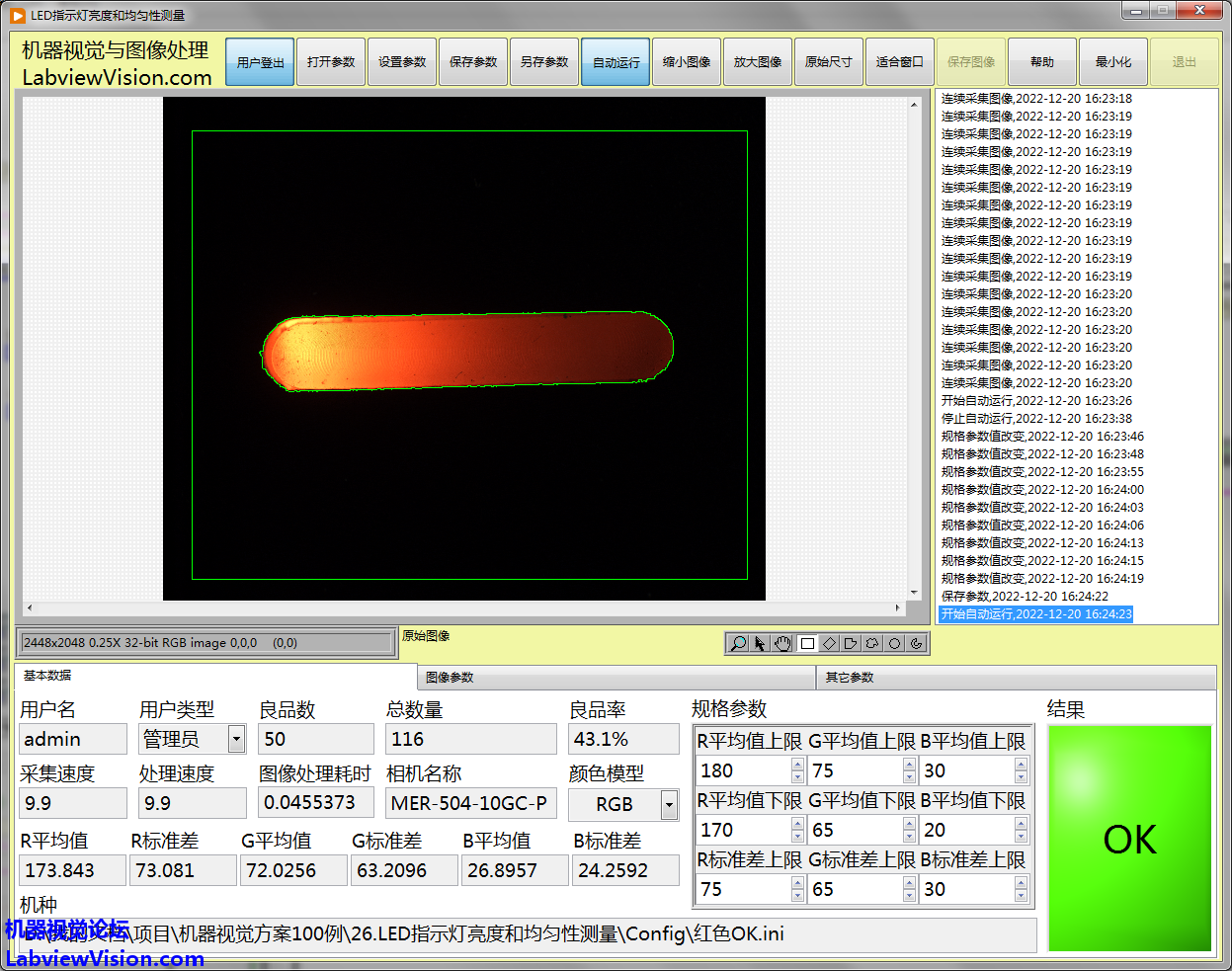
Task: Fit image using 适合窗口
Action: click(x=900, y=62)
